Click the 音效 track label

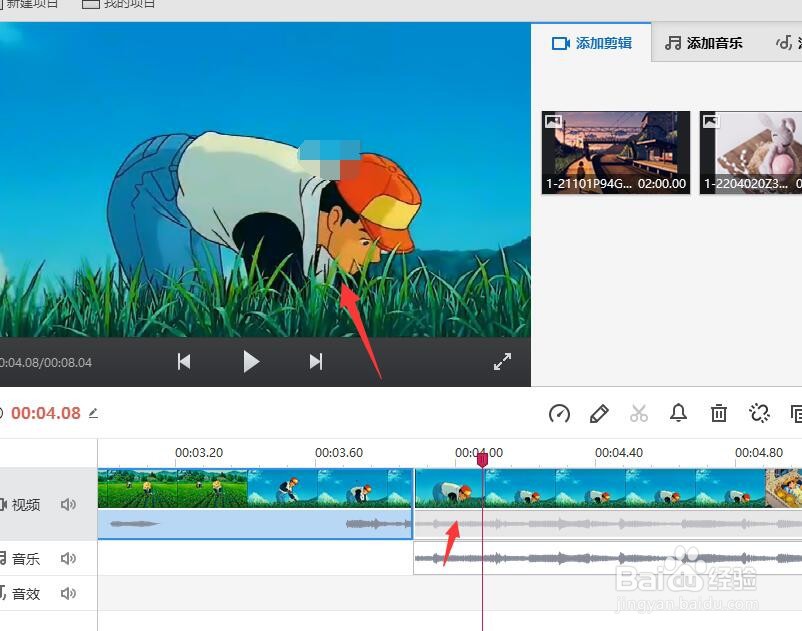click(26, 593)
